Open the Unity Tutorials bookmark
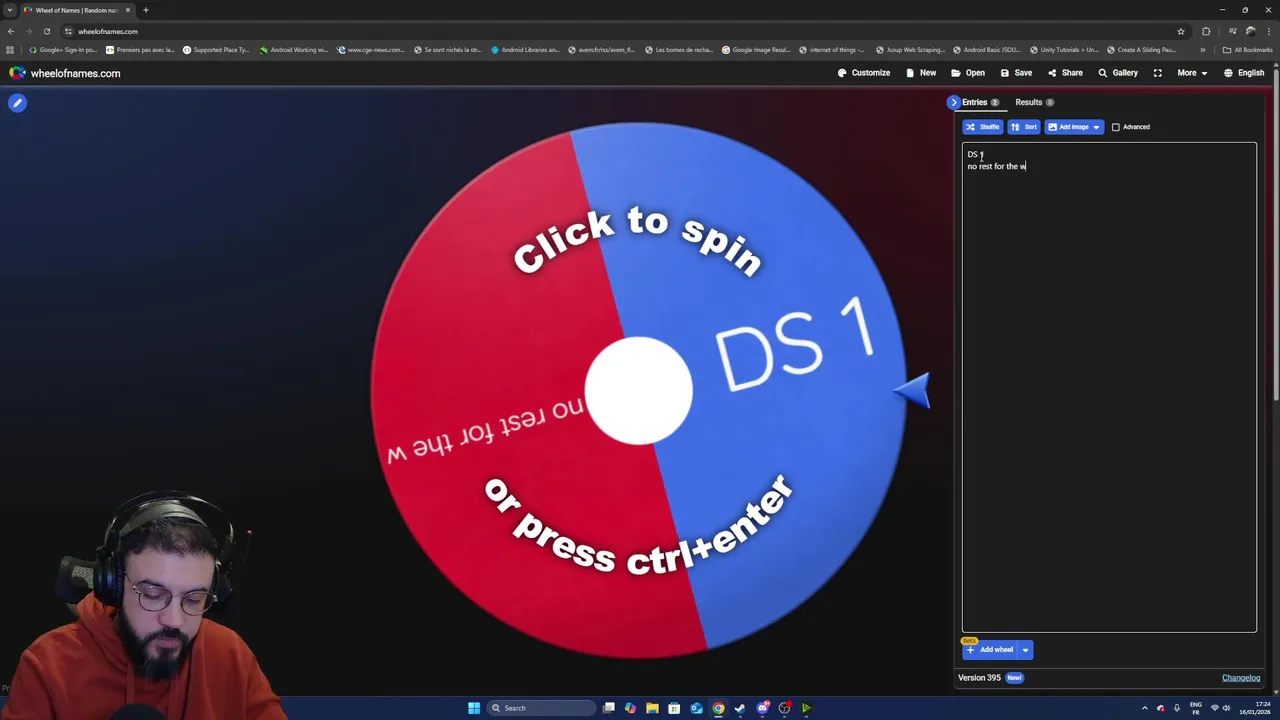 (1063, 49)
